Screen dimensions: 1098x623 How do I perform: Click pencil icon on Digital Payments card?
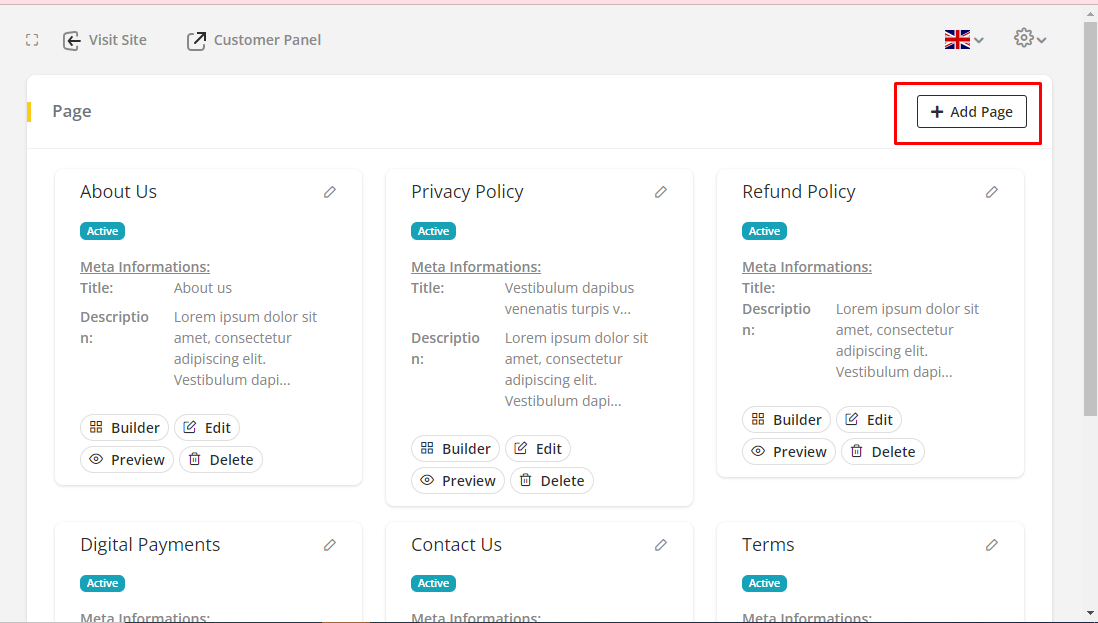(330, 545)
